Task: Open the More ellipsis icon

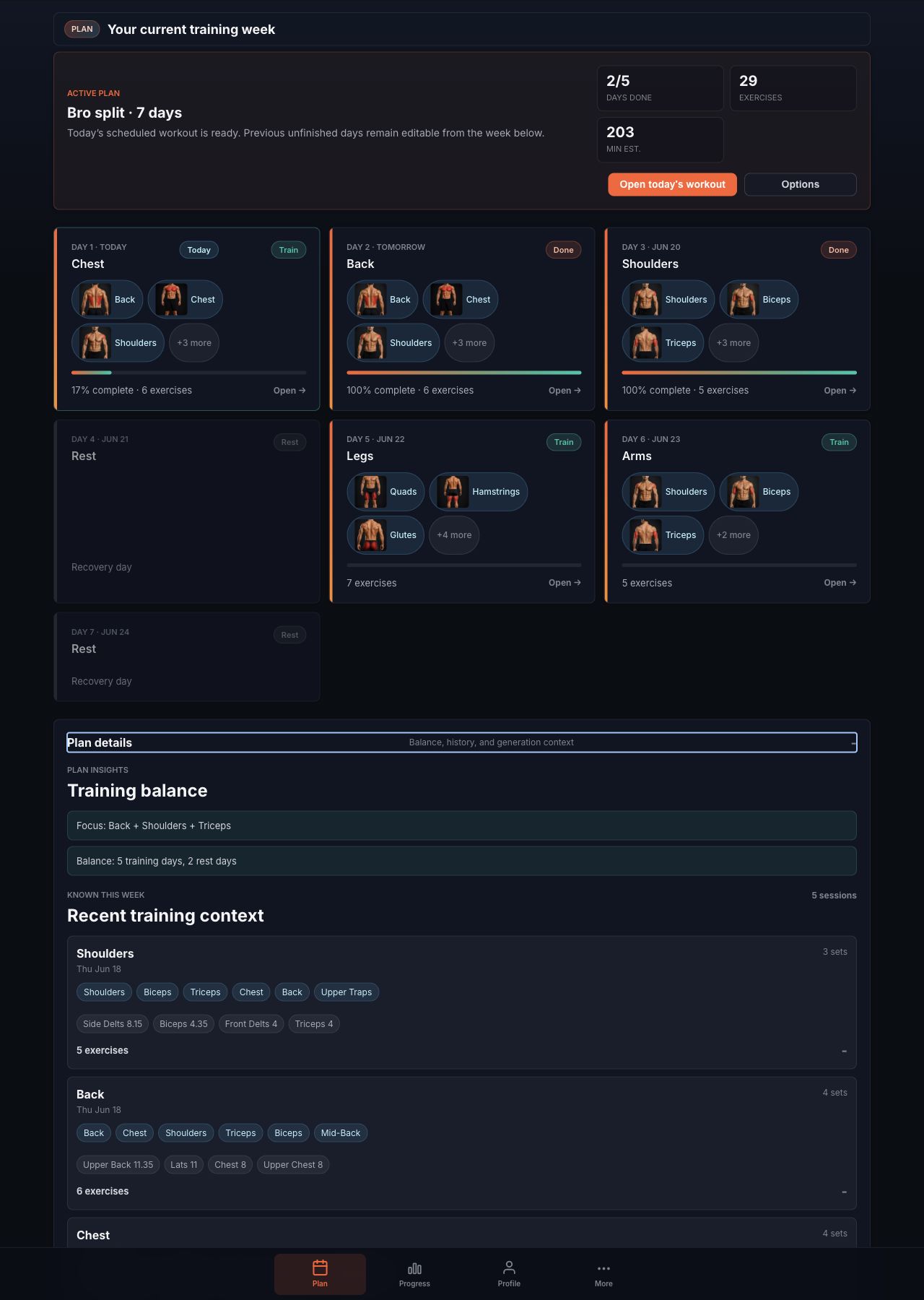Action: [603, 1268]
